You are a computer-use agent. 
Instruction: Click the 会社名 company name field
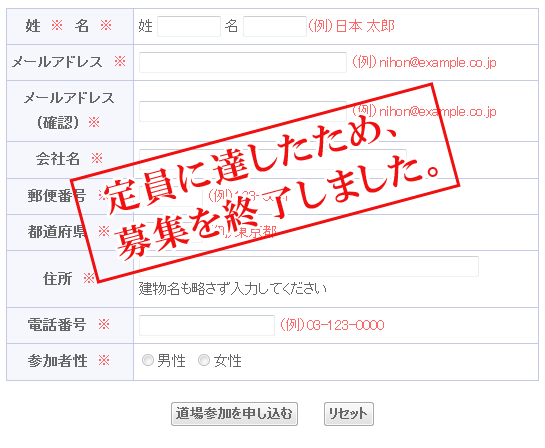tap(273, 160)
